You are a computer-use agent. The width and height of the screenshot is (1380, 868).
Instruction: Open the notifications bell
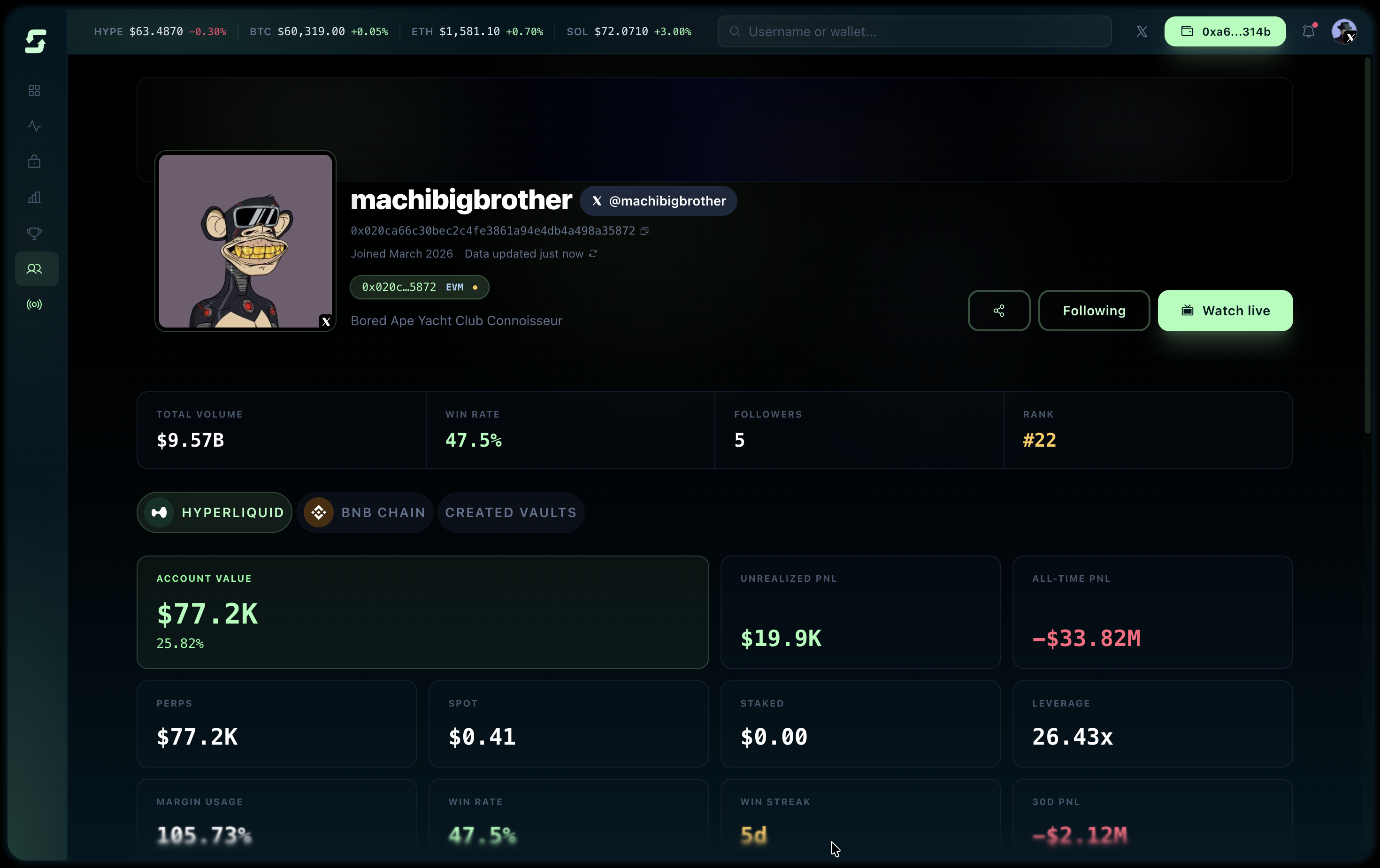[1308, 31]
